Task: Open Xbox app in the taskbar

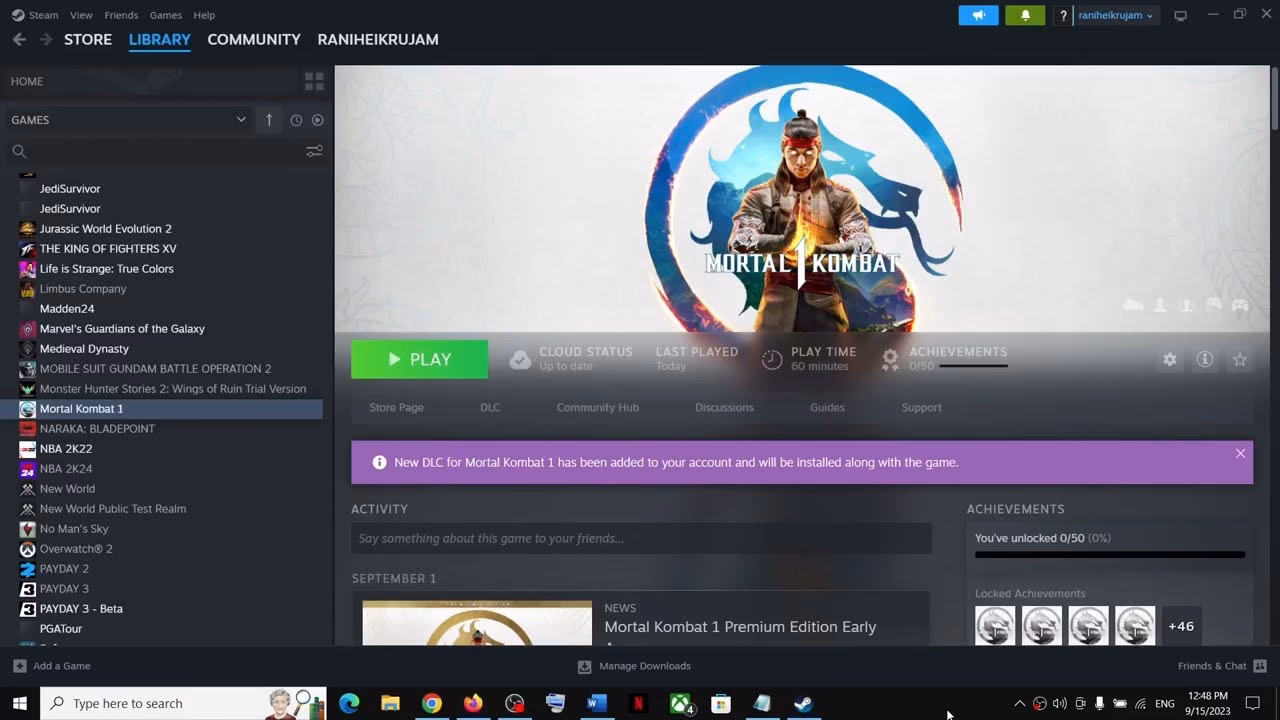Action: click(680, 703)
